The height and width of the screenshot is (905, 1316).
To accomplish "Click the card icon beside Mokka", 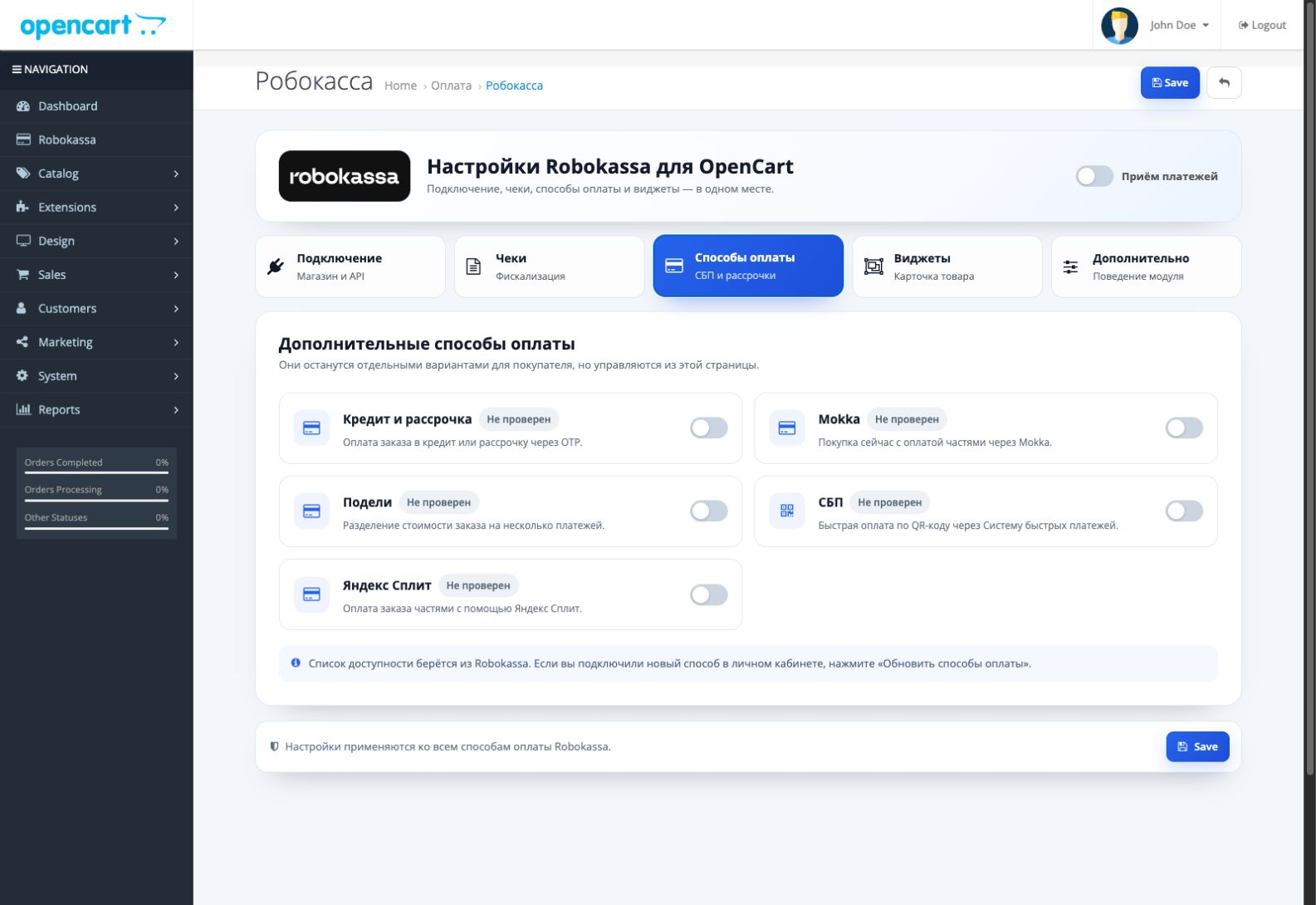I will point(787,428).
